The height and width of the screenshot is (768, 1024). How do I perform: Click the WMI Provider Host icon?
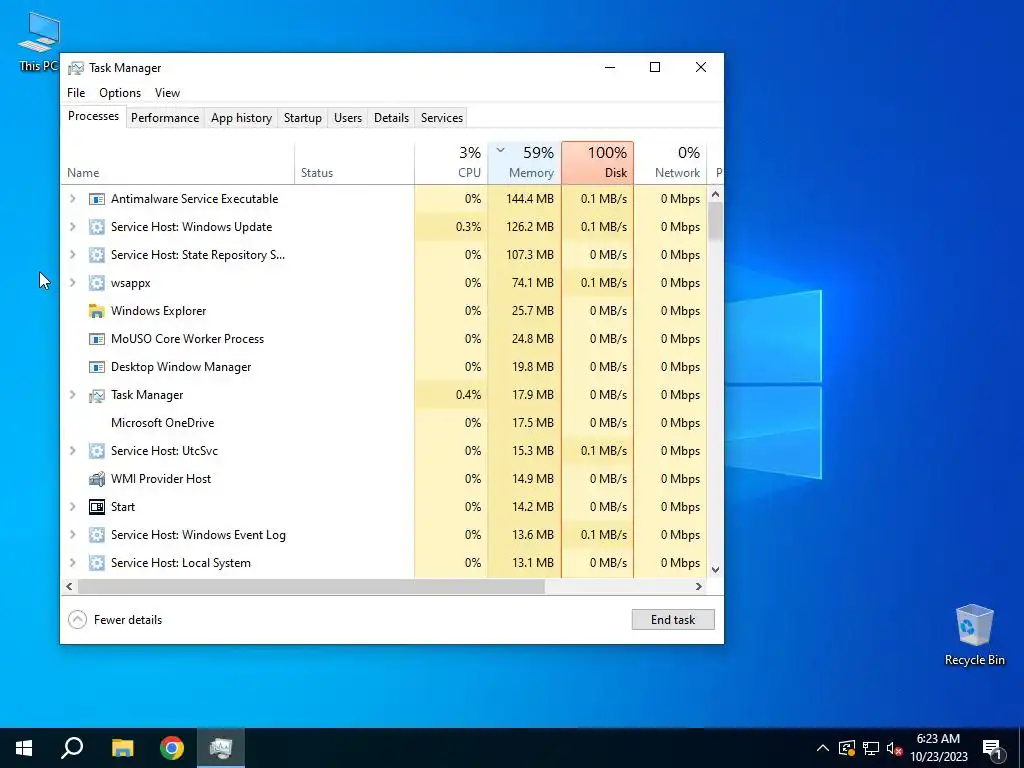click(x=97, y=479)
